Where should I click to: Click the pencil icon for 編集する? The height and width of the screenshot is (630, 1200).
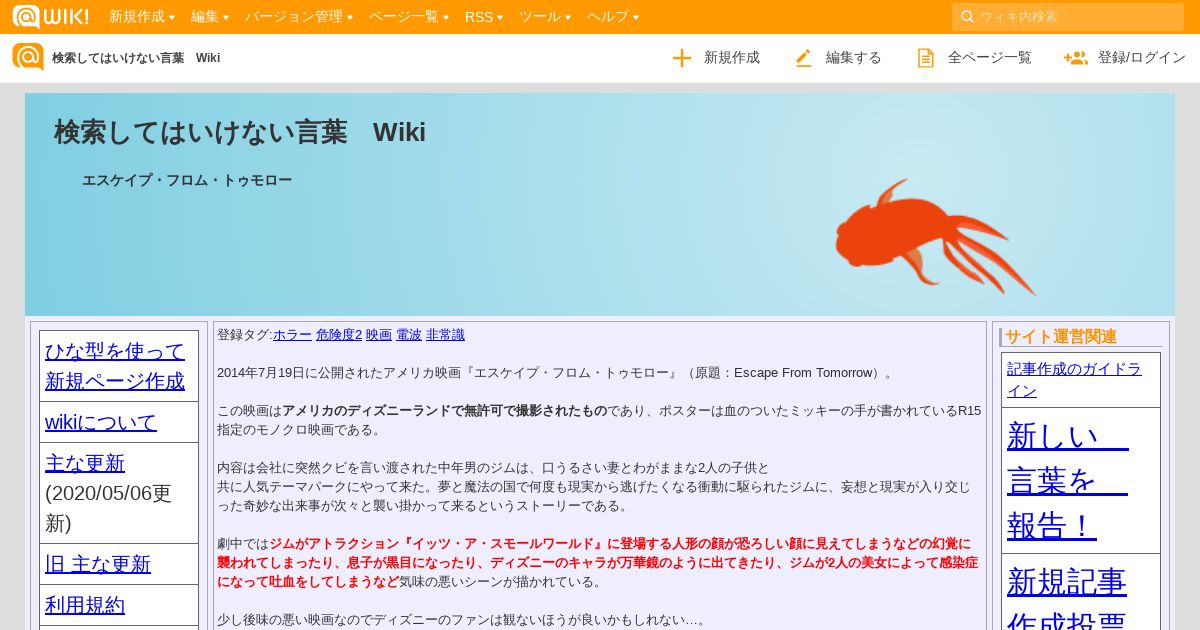point(804,58)
